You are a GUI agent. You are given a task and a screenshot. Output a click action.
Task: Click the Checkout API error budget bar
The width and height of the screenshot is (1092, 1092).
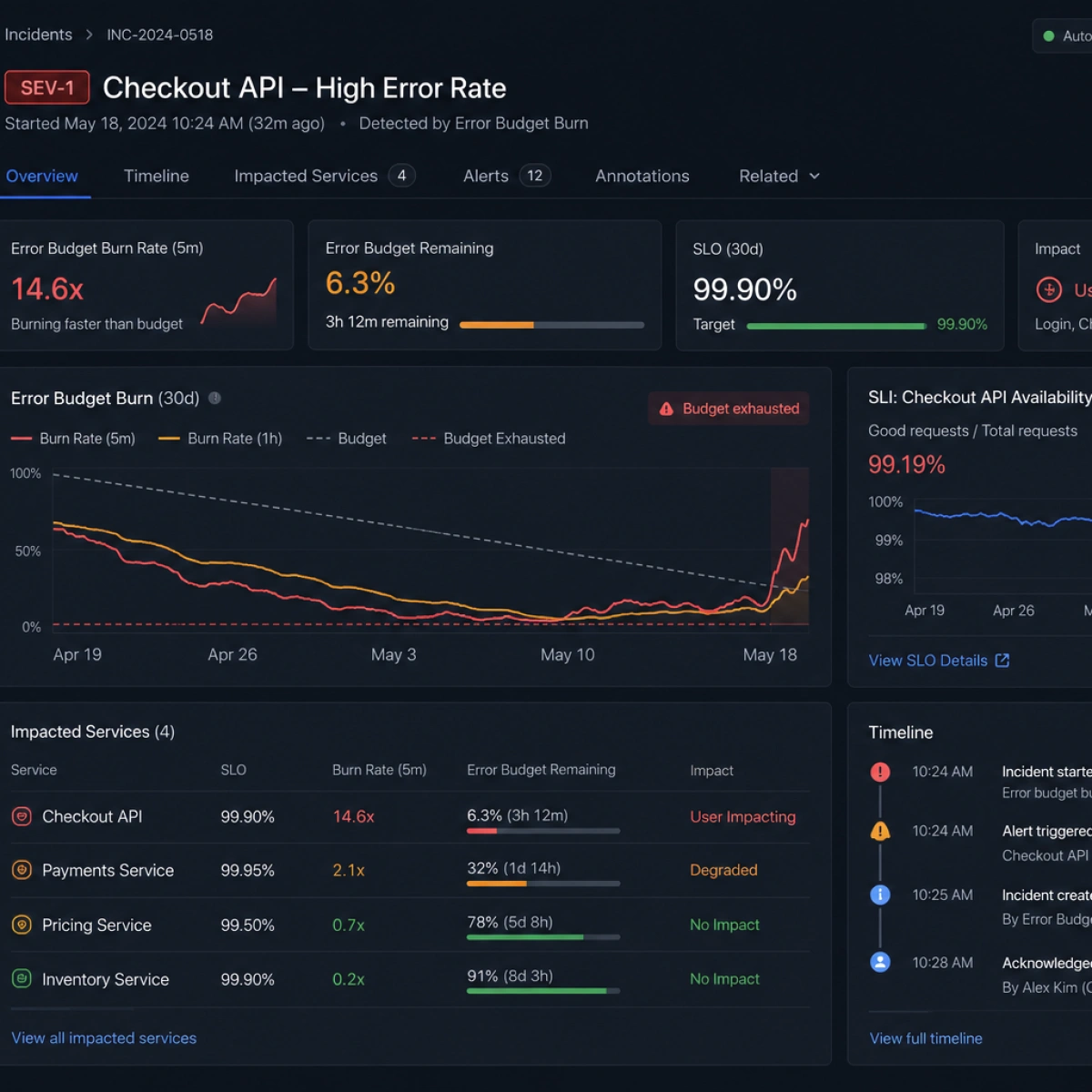(543, 831)
